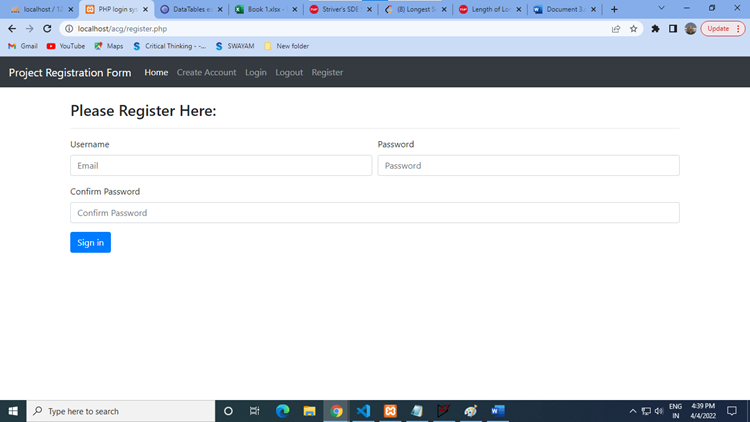750x422 pixels.
Task: Open Task View on taskbar
Action: point(254,411)
